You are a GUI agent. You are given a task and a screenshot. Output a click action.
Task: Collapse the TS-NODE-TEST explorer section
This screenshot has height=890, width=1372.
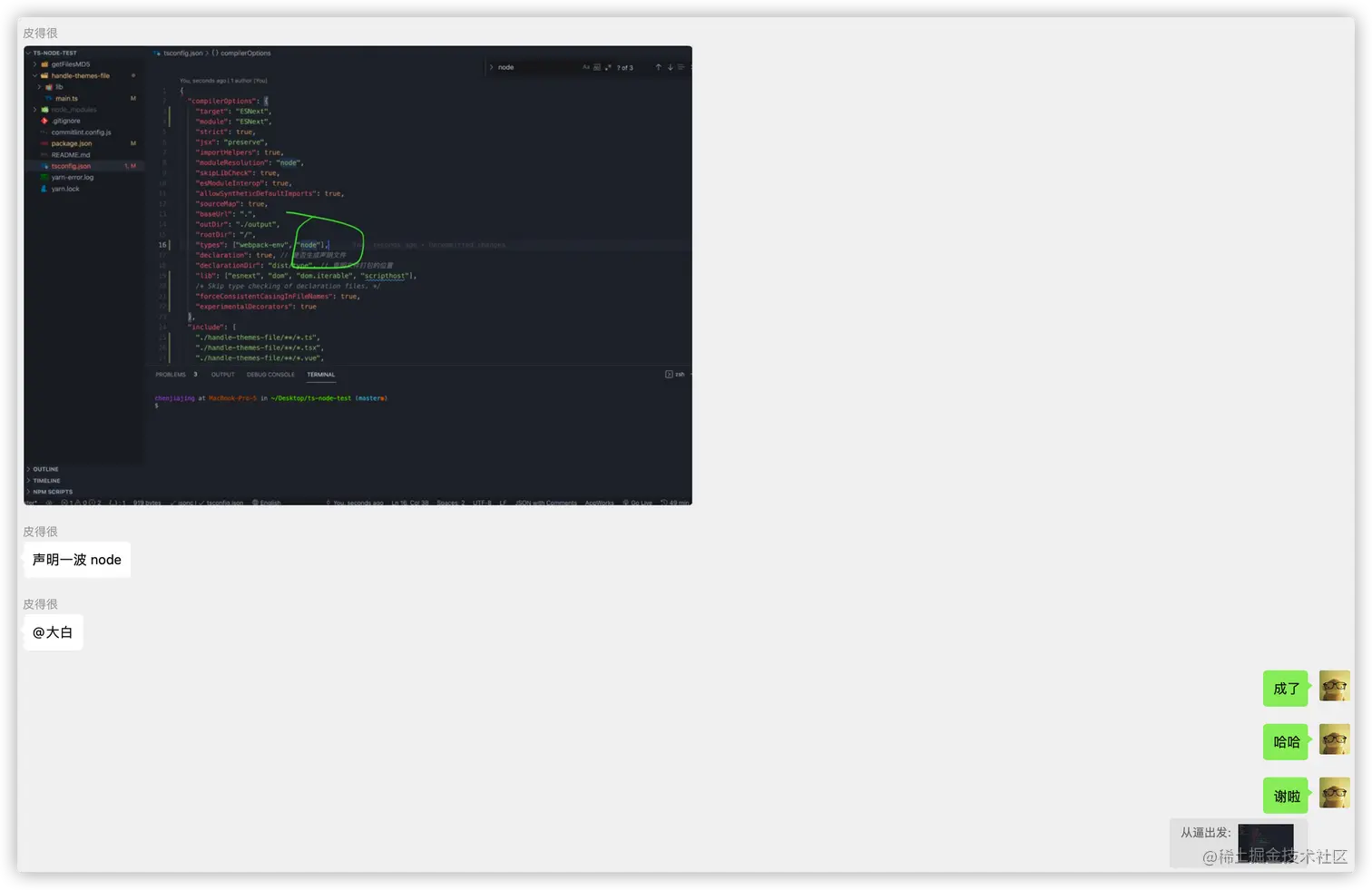tap(28, 53)
